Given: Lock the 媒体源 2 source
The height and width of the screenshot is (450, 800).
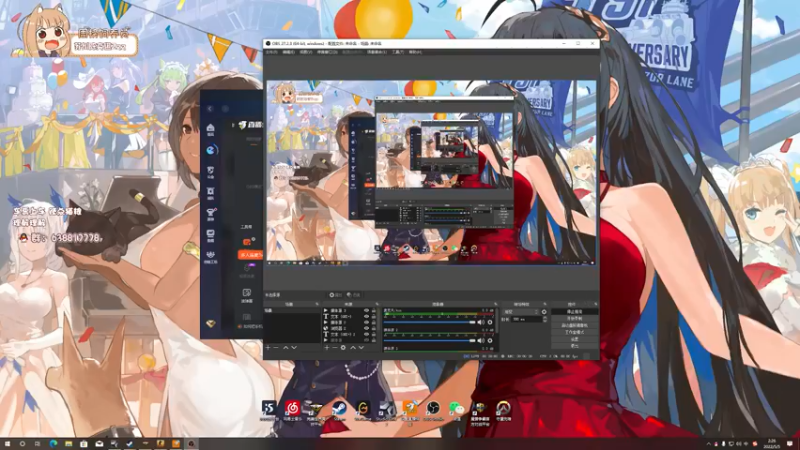Looking at the screenshot, I should click(374, 322).
